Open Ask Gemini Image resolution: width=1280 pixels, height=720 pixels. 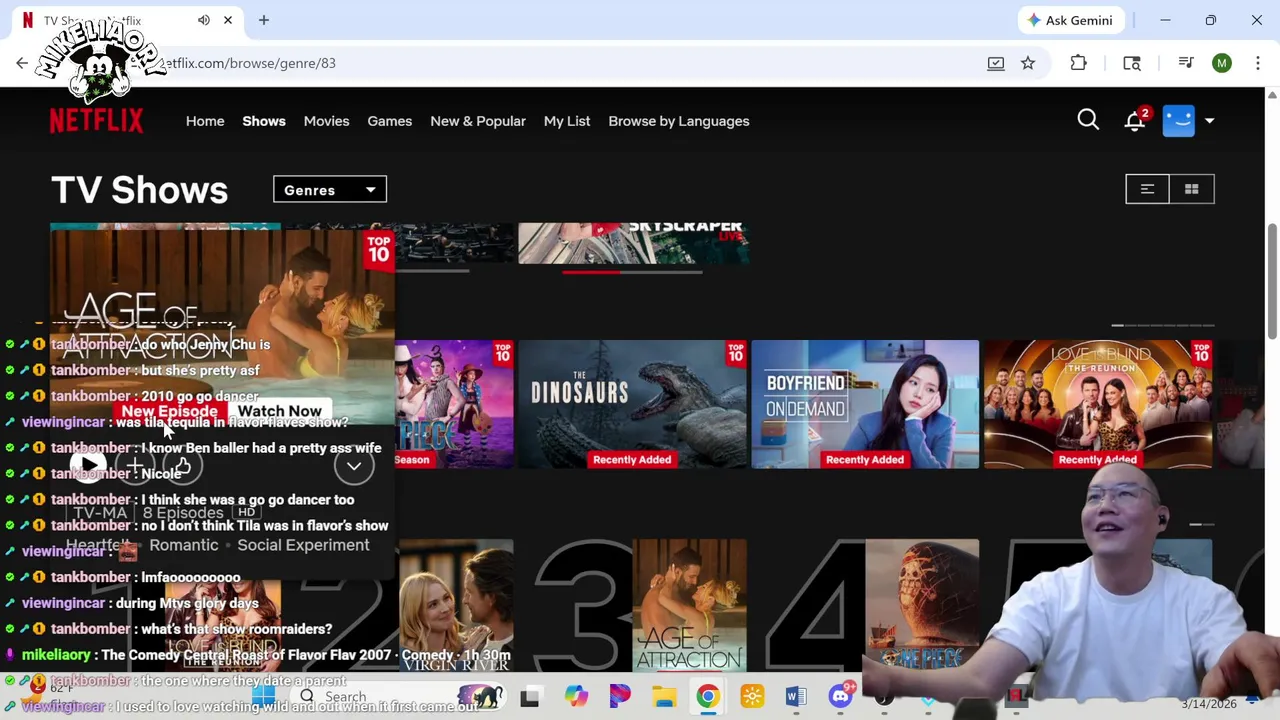coord(1069,20)
